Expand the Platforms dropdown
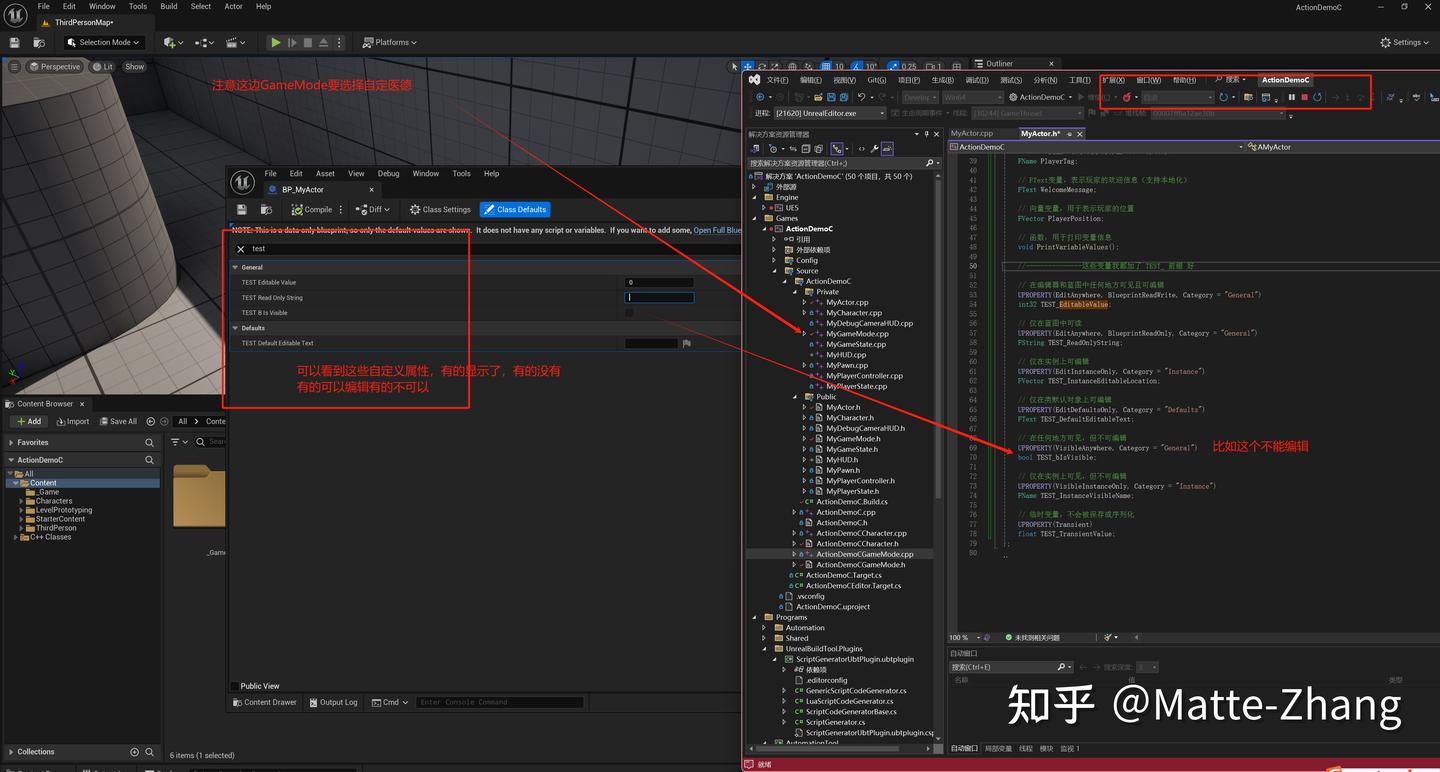This screenshot has width=1440, height=772. click(389, 42)
